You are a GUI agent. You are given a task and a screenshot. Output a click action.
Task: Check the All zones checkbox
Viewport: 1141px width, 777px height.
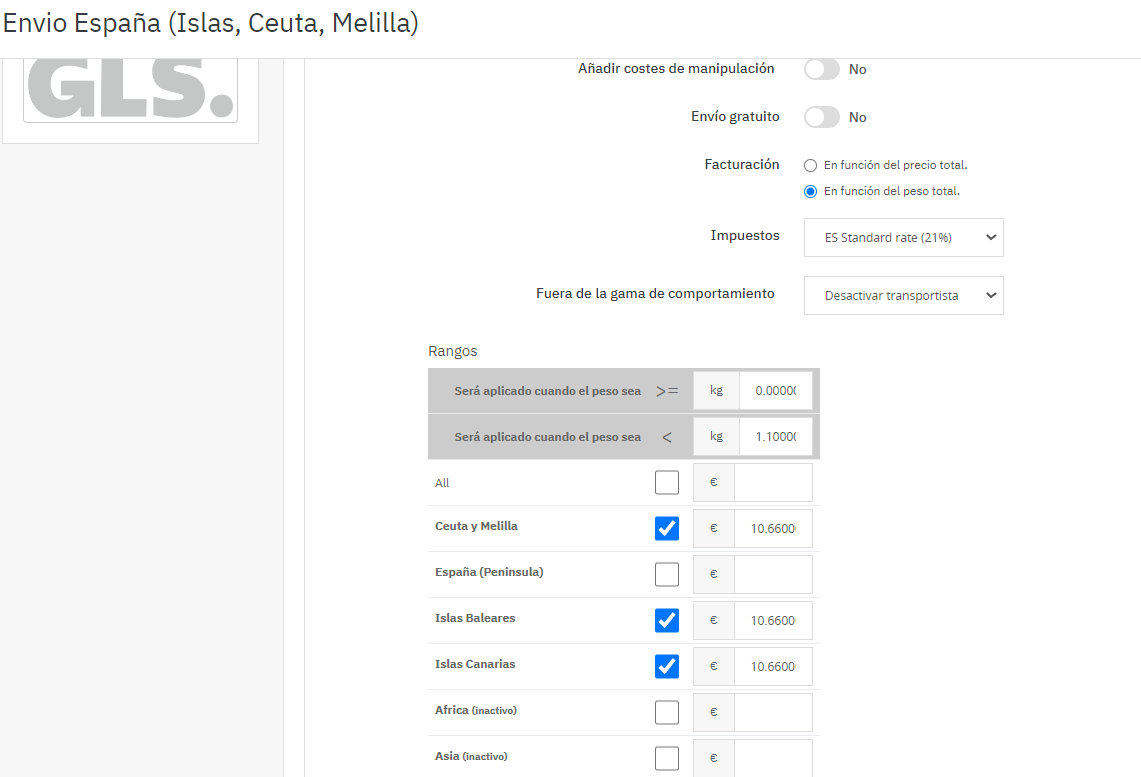tap(667, 483)
